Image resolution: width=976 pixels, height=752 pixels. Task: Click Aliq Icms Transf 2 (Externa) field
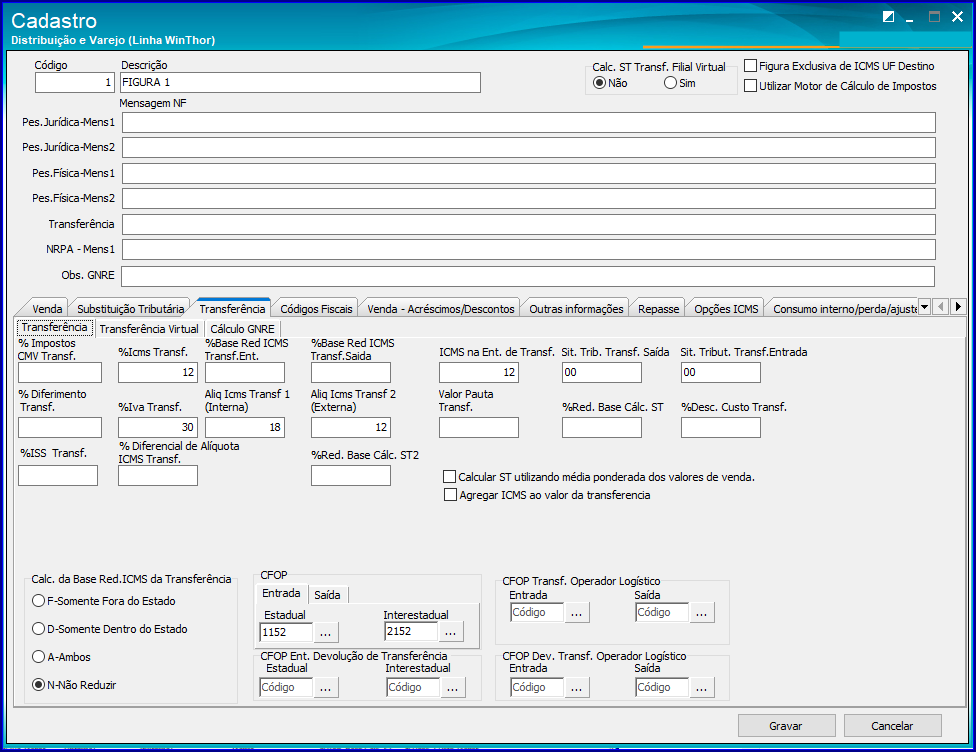pos(351,427)
